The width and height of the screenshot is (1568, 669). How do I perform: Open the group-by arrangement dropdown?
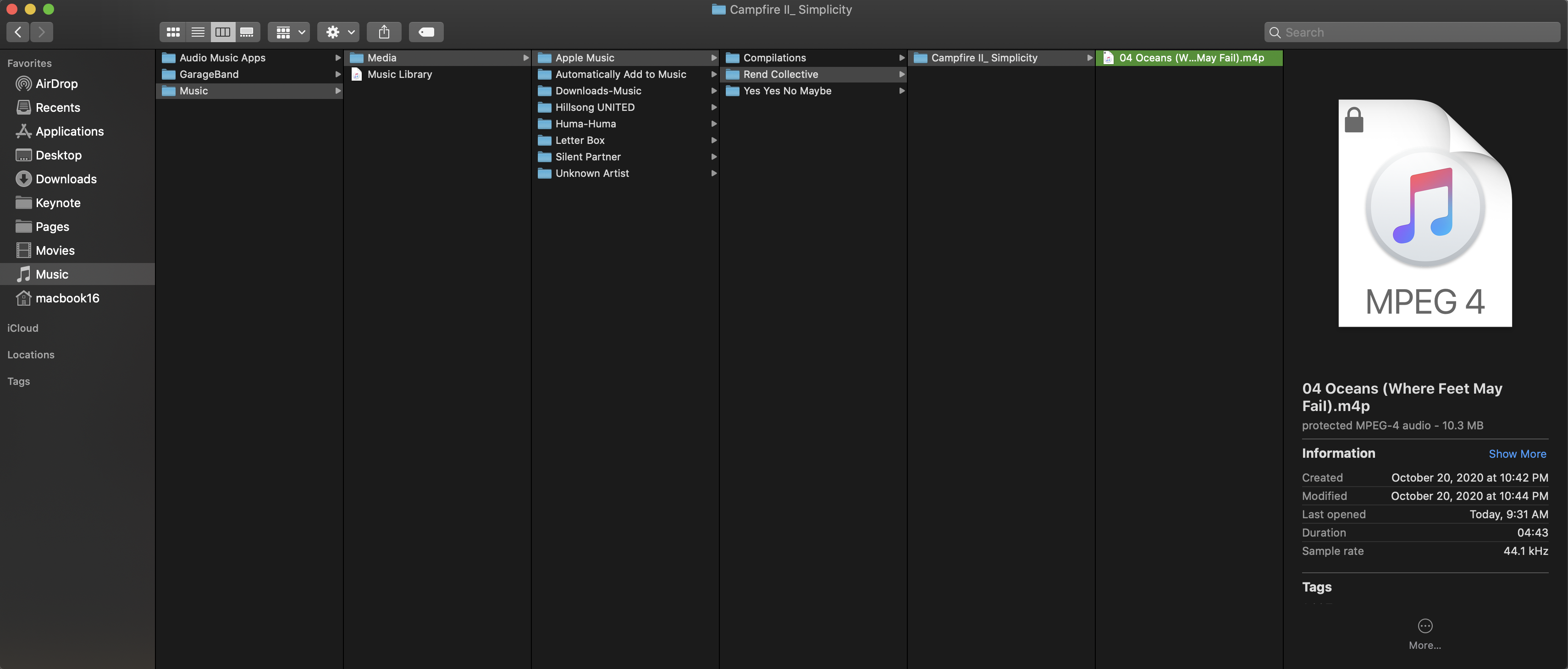[x=289, y=32]
